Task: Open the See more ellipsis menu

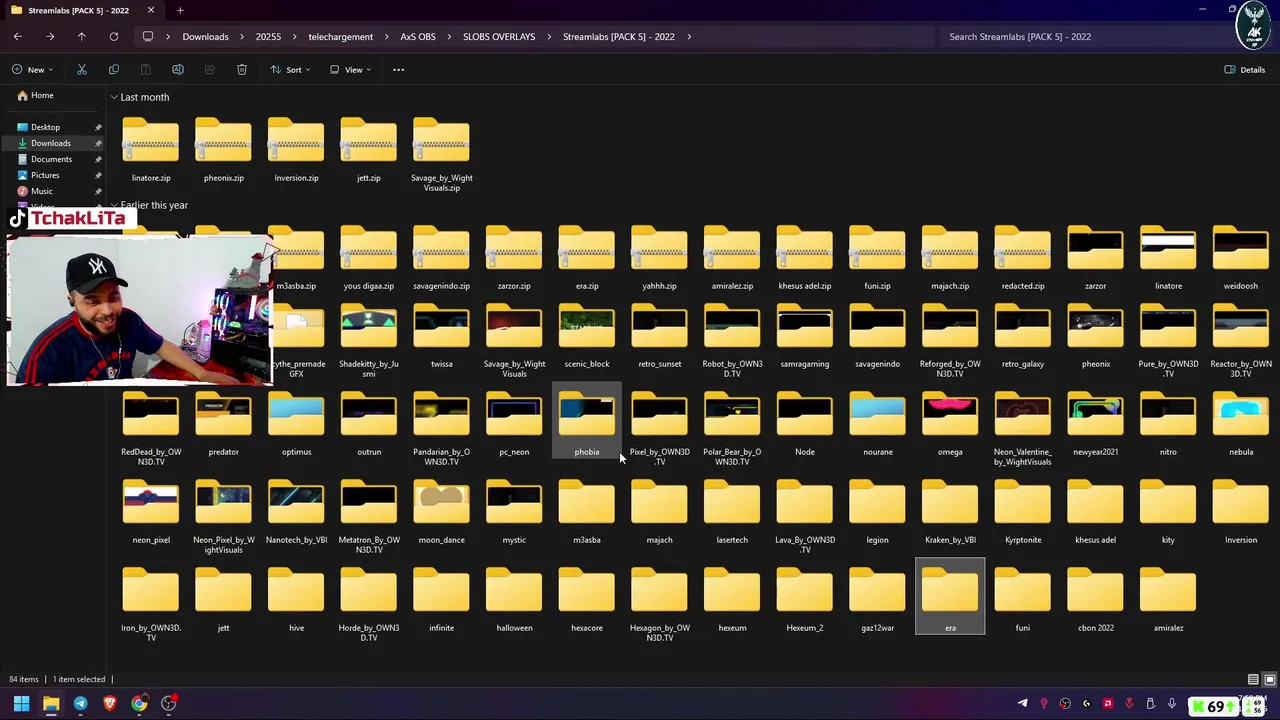Action: point(398,70)
